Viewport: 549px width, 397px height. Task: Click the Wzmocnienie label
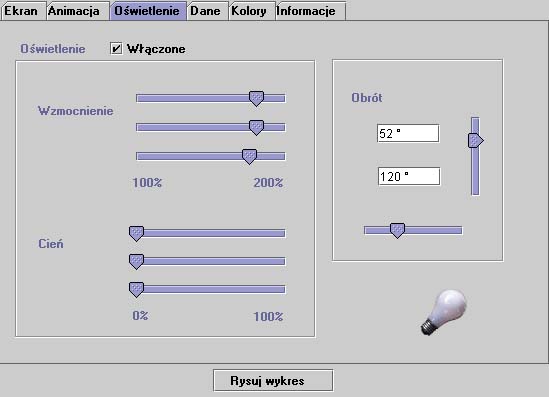pyautogui.click(x=76, y=111)
